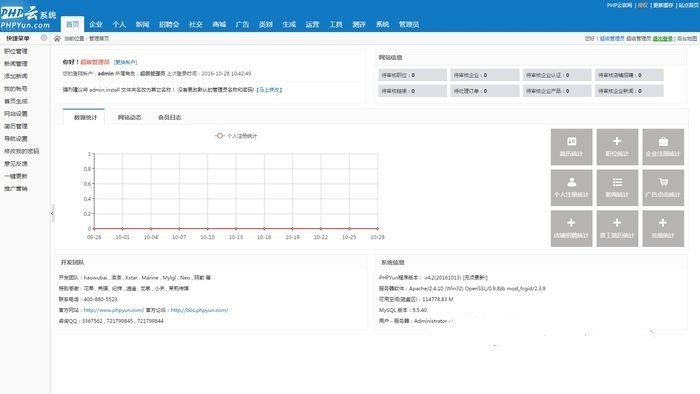Open 简历管理 in the quick menu
The height and width of the screenshot is (394, 700).
pos(16,126)
